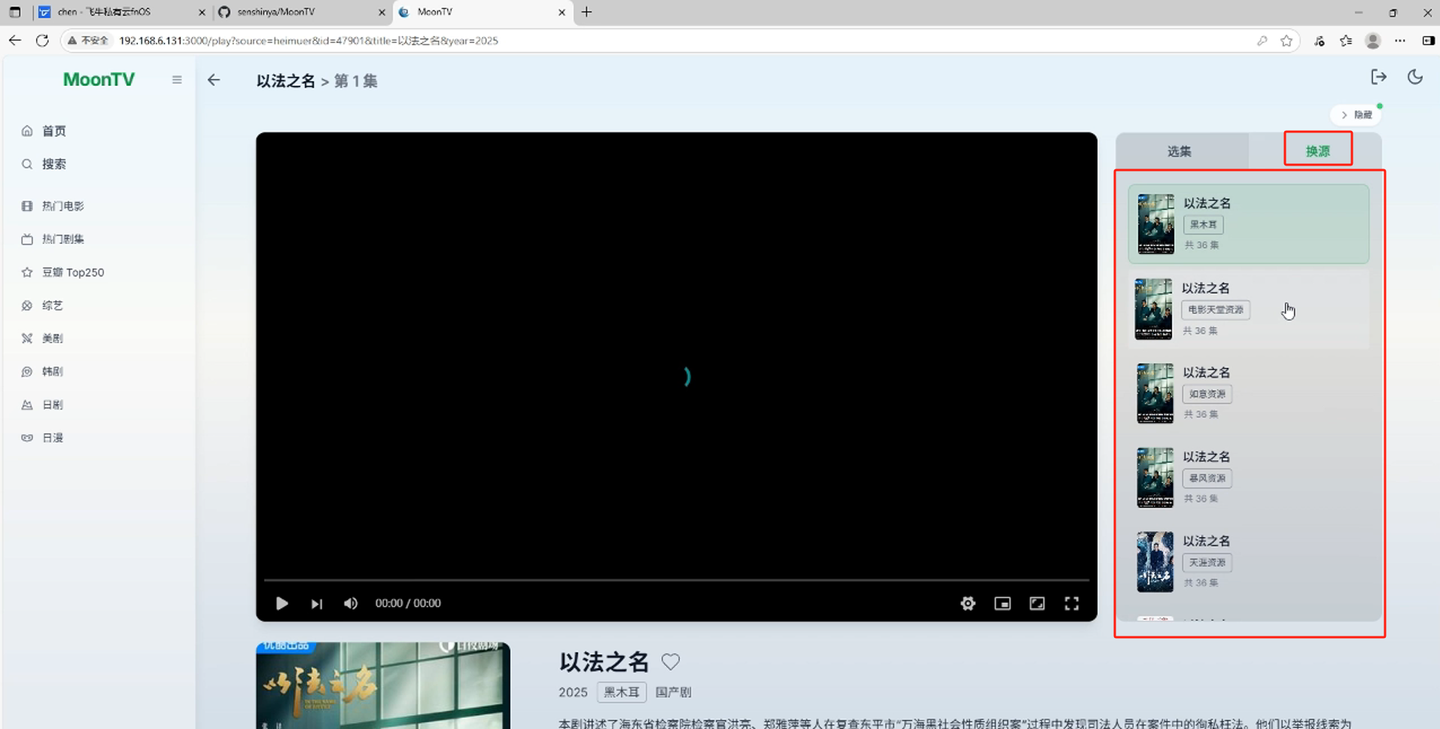Screen dimensions: 1440x729
Task: Toggle fullscreen playback
Action: coord(1071,603)
